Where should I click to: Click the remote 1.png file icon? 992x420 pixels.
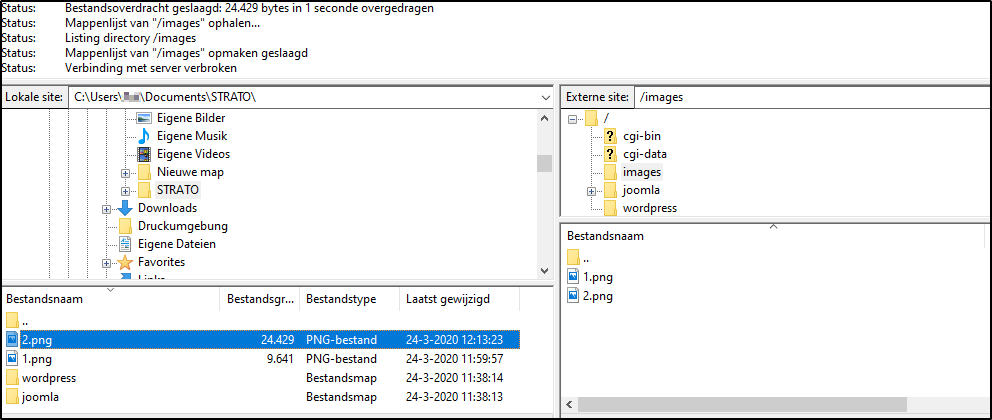(x=573, y=277)
